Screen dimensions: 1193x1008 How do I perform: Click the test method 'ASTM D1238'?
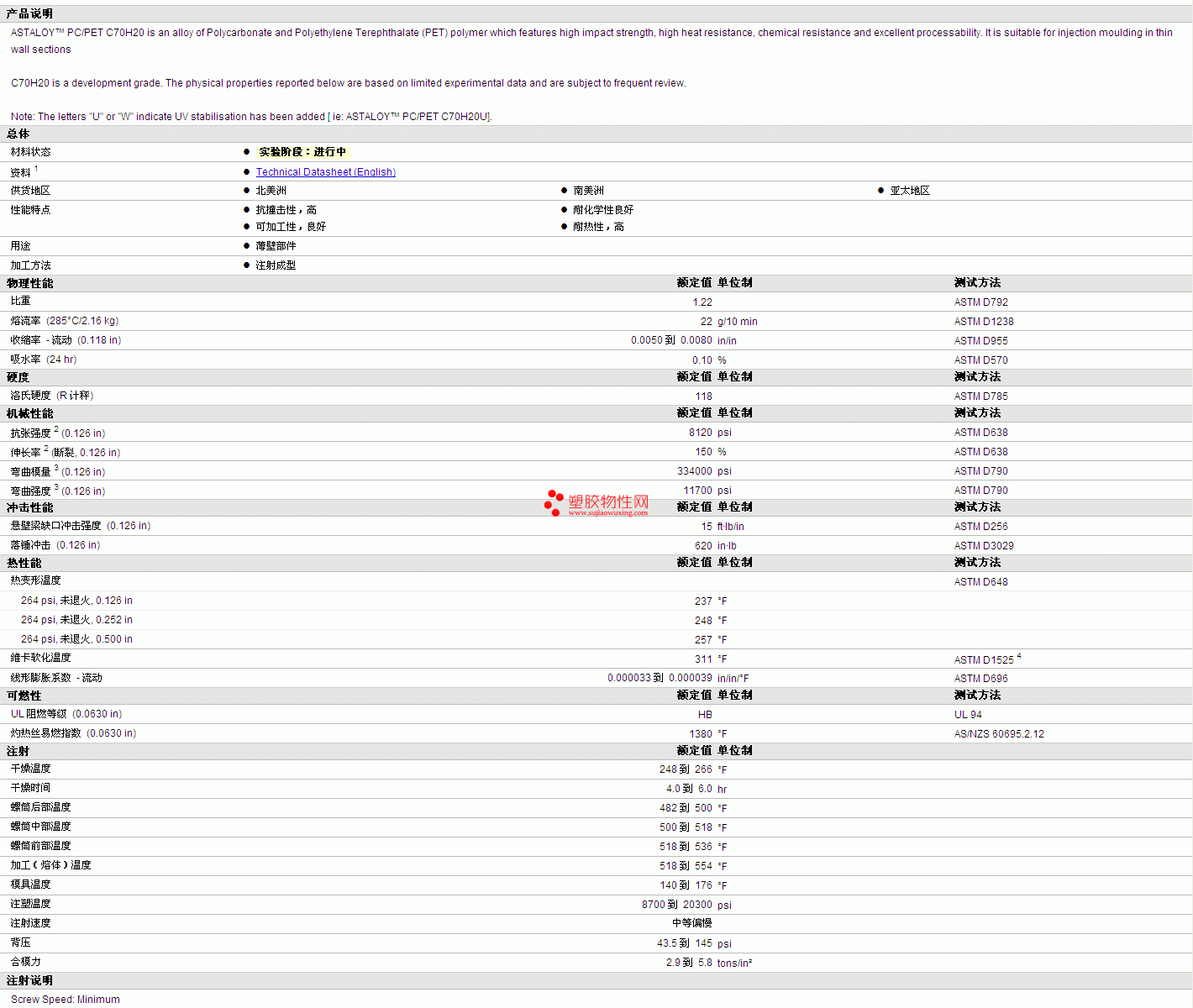click(984, 322)
